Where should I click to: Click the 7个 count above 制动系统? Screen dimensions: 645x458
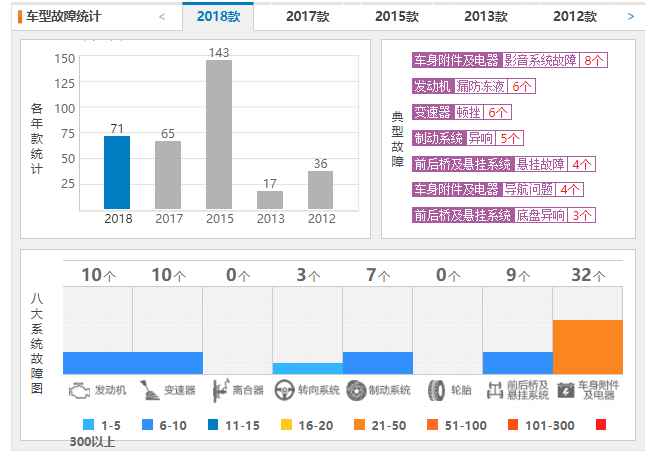tap(378, 275)
